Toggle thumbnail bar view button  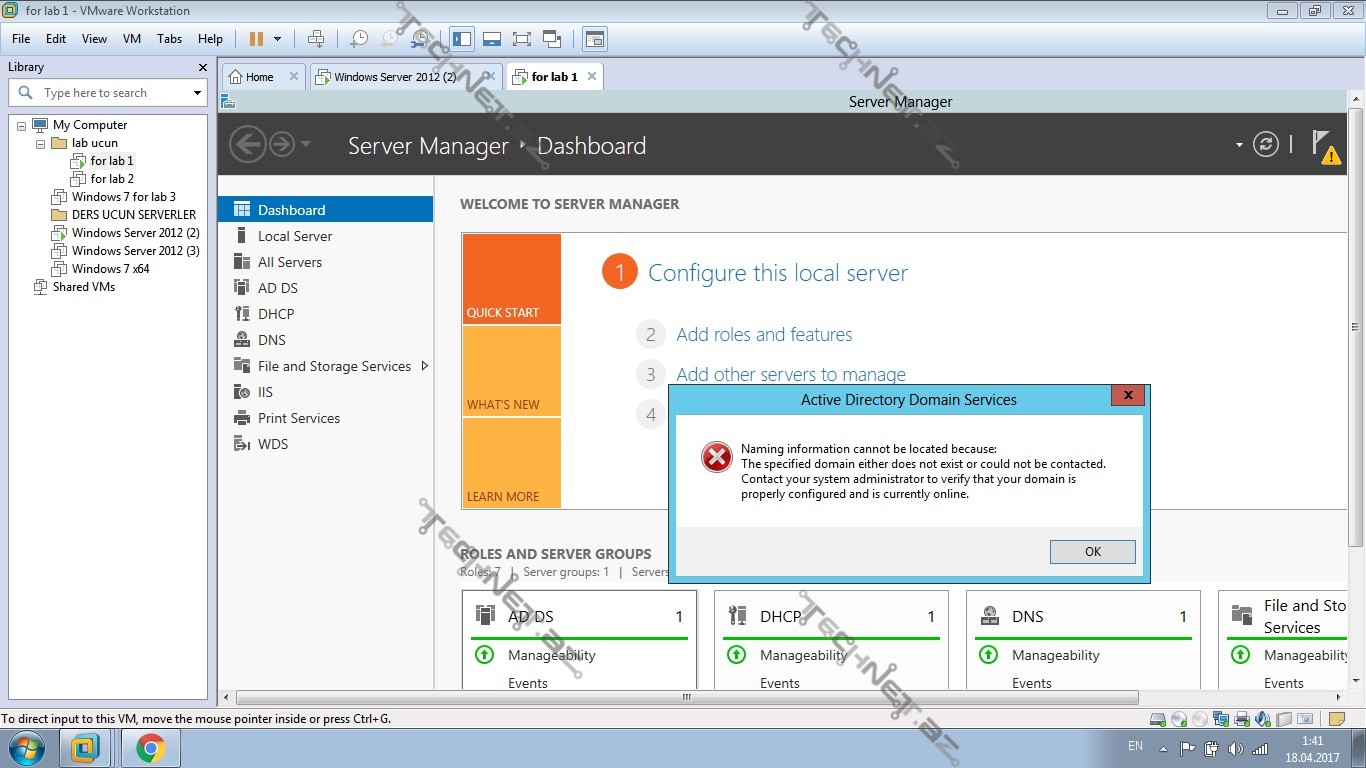pos(491,39)
